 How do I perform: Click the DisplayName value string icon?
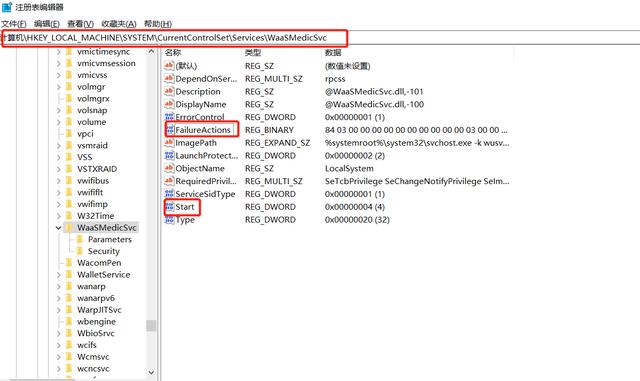pyautogui.click(x=169, y=104)
